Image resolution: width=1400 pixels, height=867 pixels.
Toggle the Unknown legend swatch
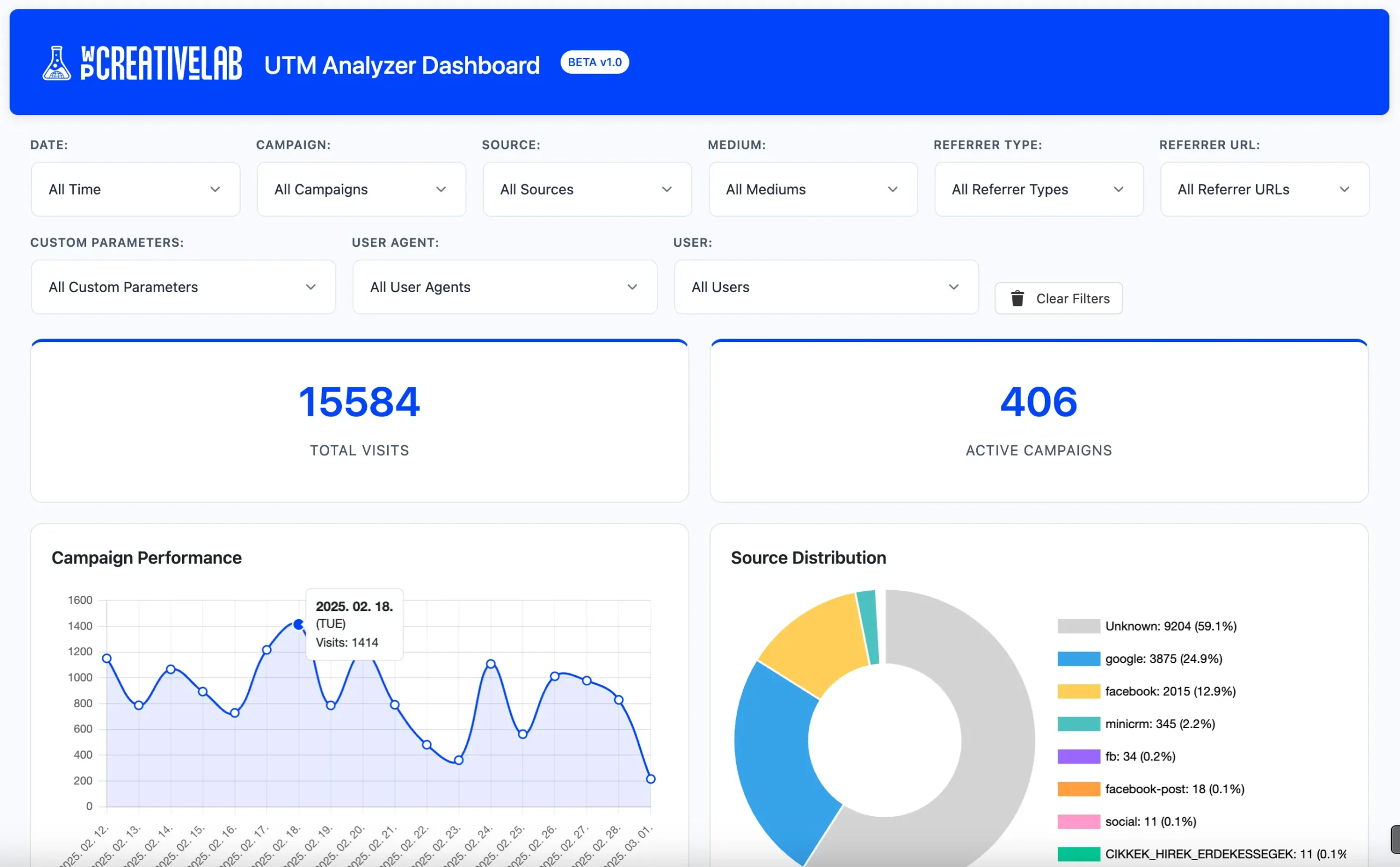point(1078,626)
